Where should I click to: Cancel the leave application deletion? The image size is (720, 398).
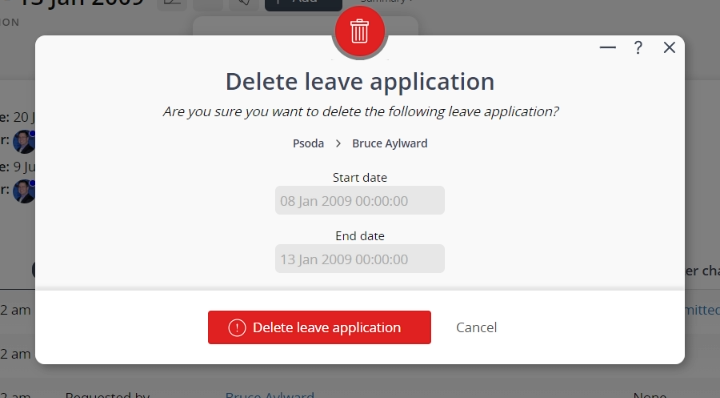(476, 327)
